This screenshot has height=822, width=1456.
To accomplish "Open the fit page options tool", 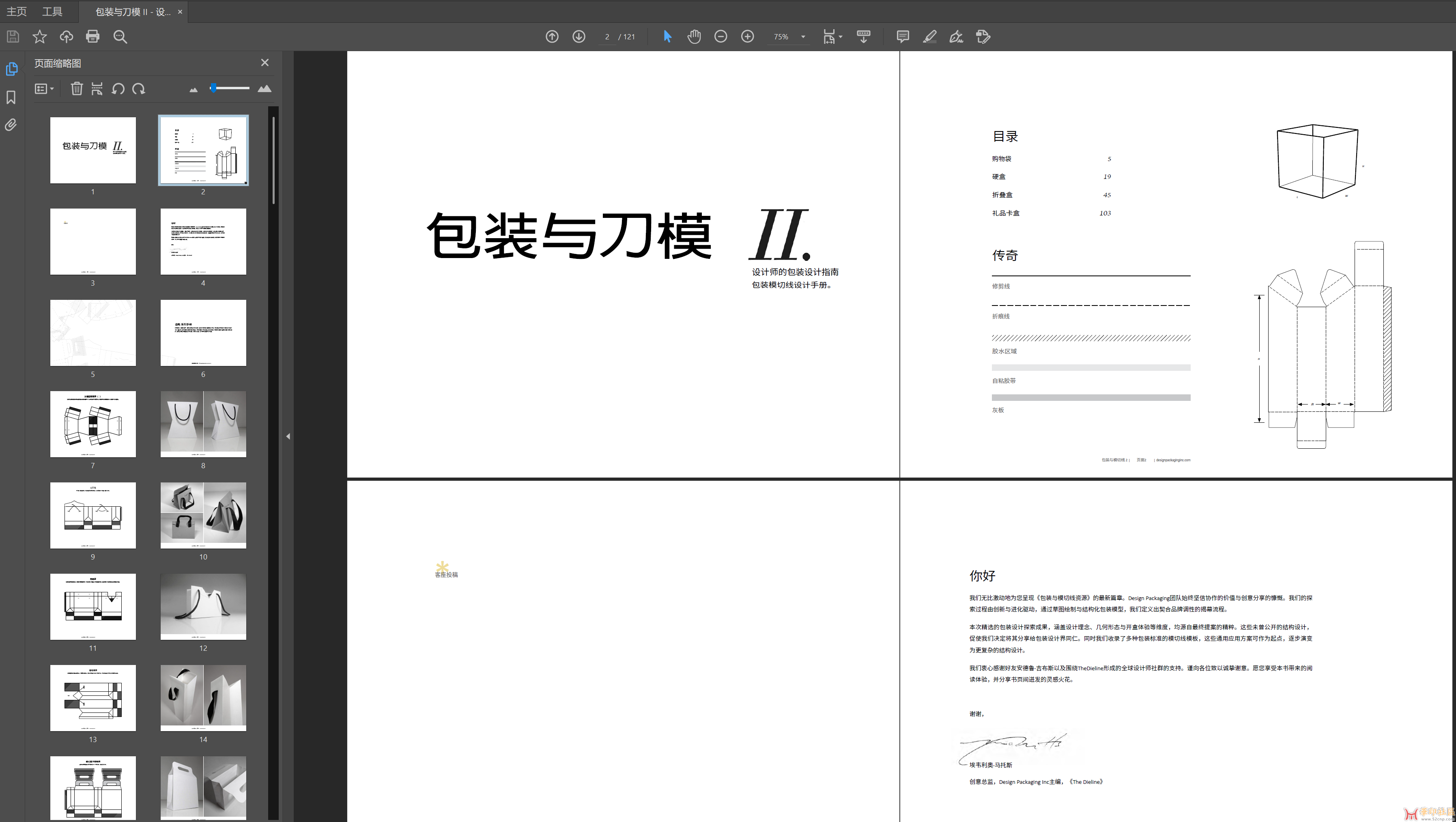I will pos(832,37).
